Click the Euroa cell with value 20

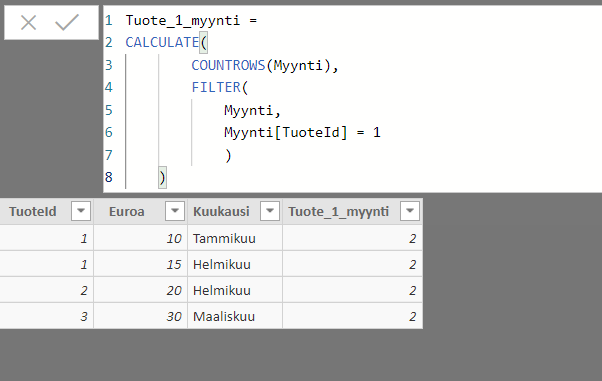pyautogui.click(x=141, y=290)
